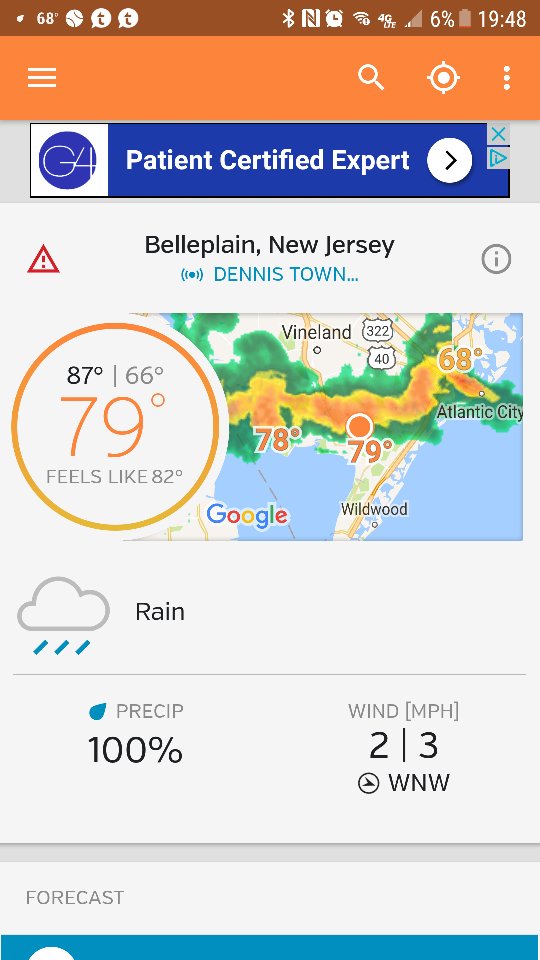Open the PRECIP 100% details
Image resolution: width=540 pixels, height=960 pixels.
coord(135,733)
